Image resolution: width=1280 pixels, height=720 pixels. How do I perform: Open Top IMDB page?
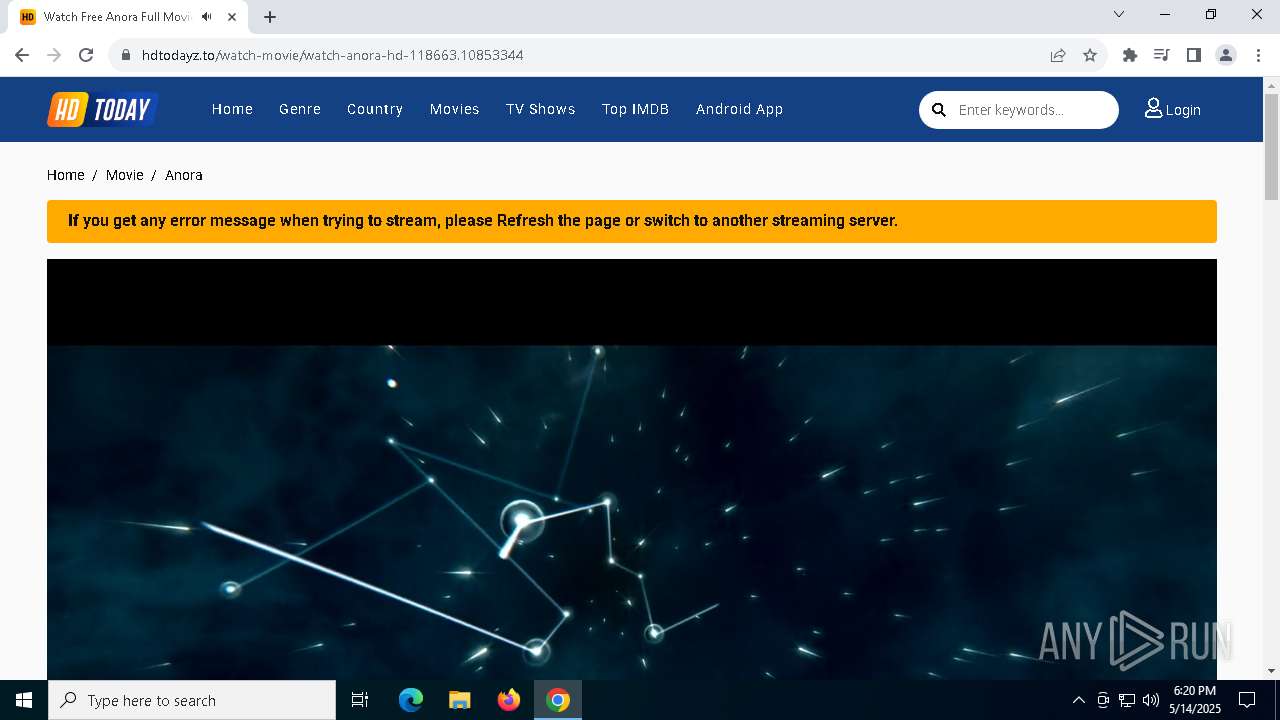(636, 109)
